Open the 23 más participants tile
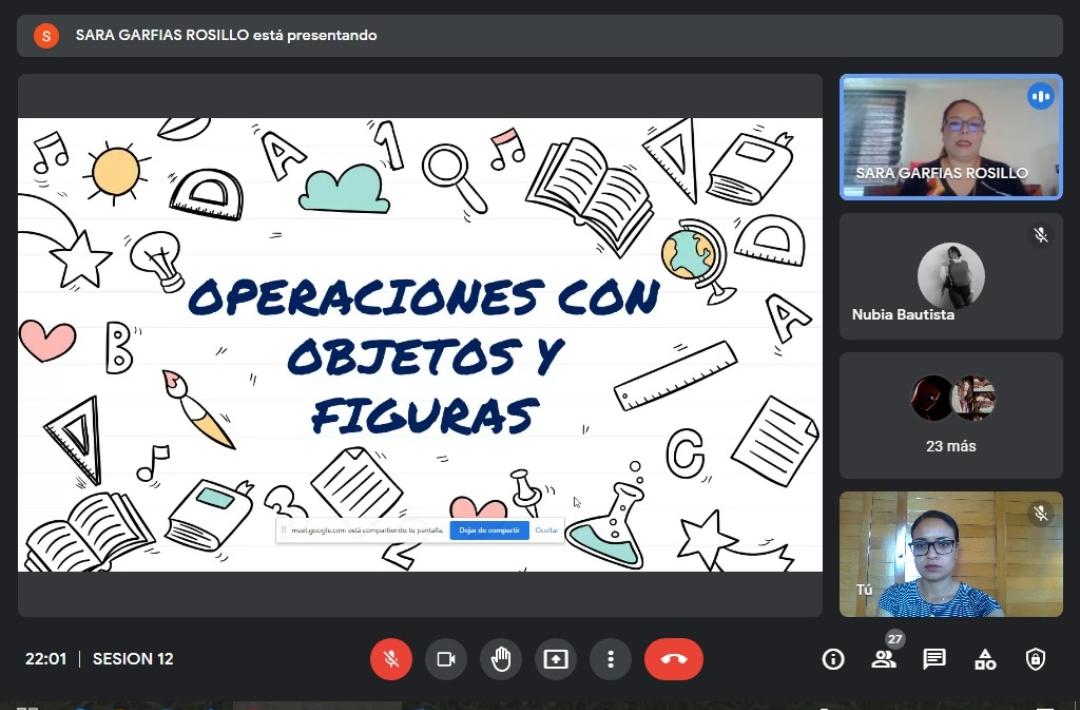 pos(951,415)
